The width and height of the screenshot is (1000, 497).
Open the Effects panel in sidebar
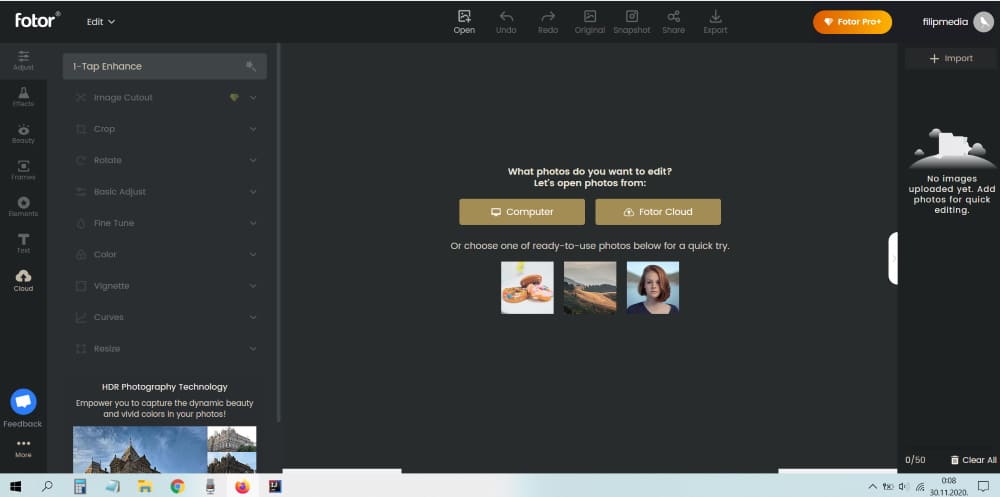pyautogui.click(x=23, y=96)
